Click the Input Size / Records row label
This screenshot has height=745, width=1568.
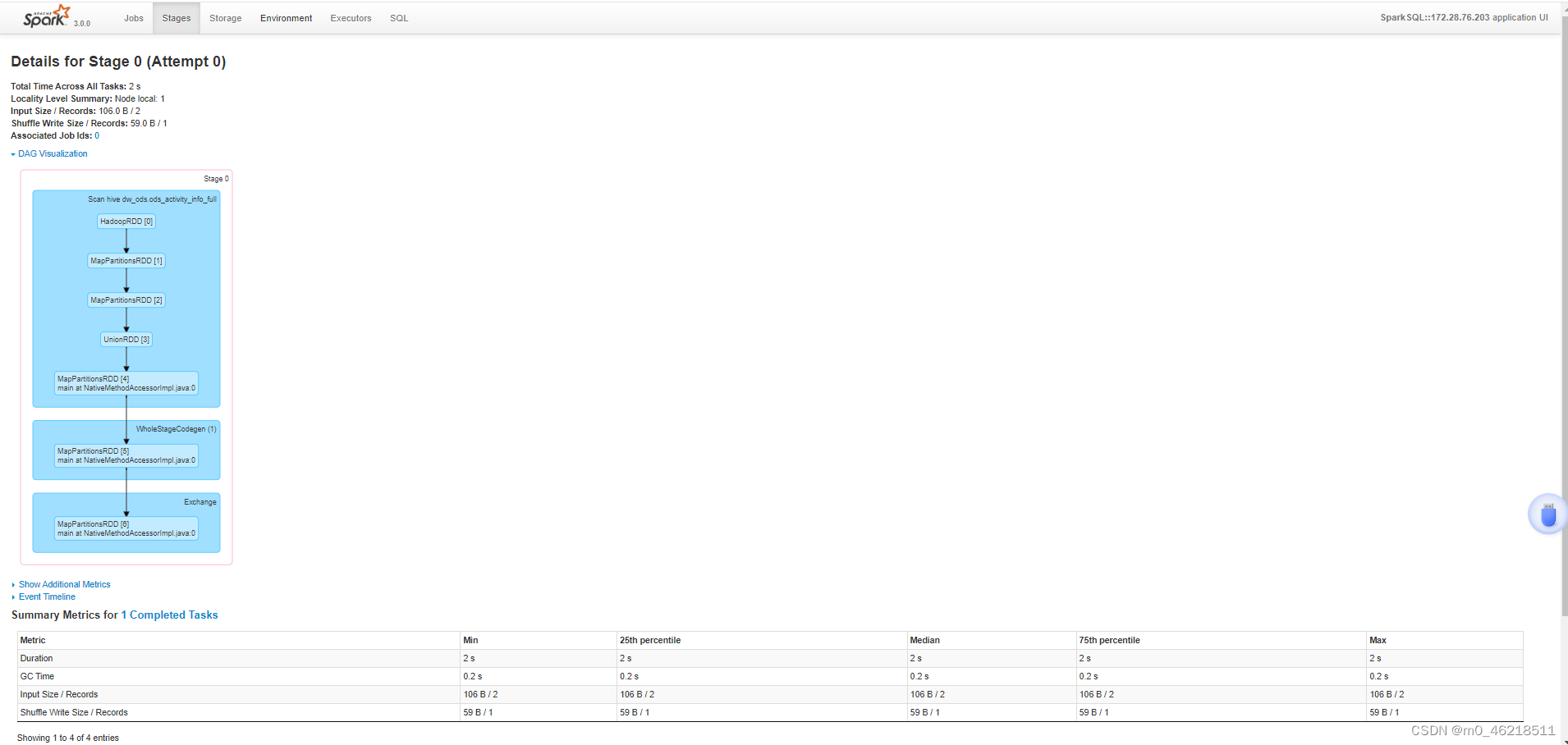59,694
